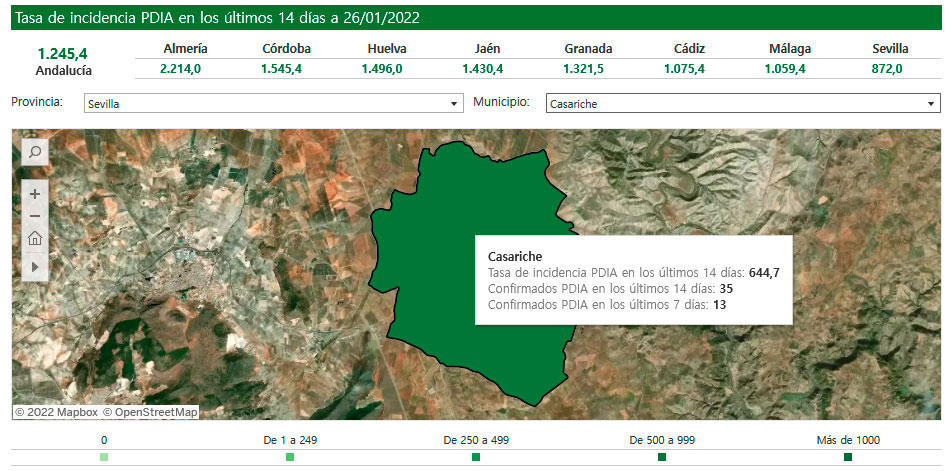Viewport: 951px width, 471px height.
Task: Click the Andalucía total 1.245,4 figure
Action: pos(63,54)
